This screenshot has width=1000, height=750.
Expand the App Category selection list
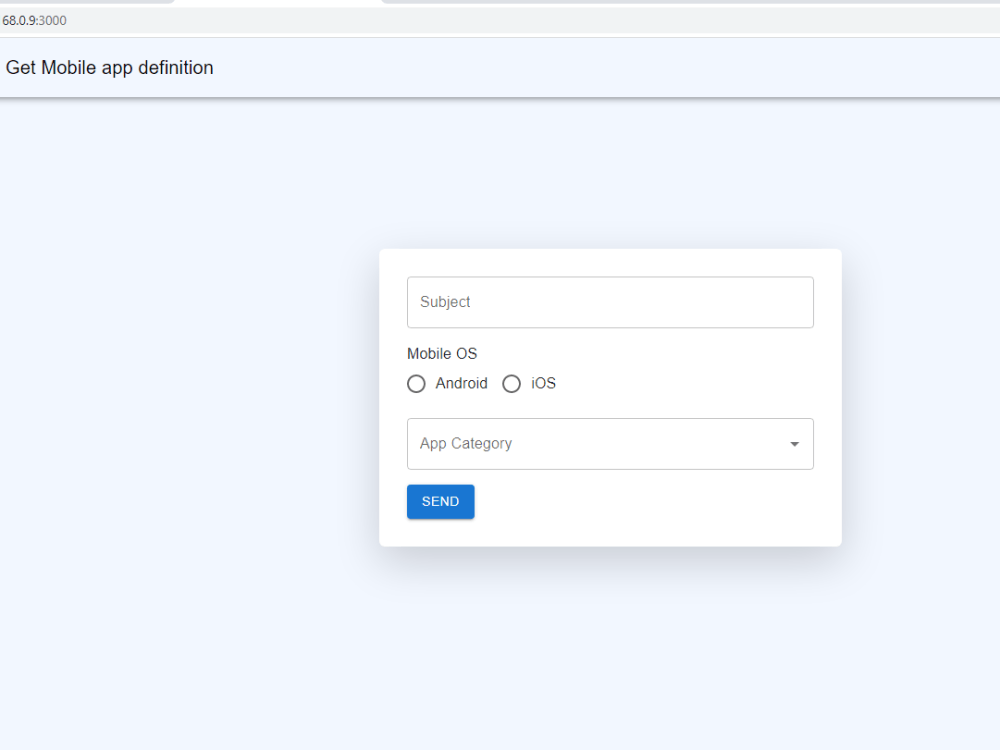point(610,443)
